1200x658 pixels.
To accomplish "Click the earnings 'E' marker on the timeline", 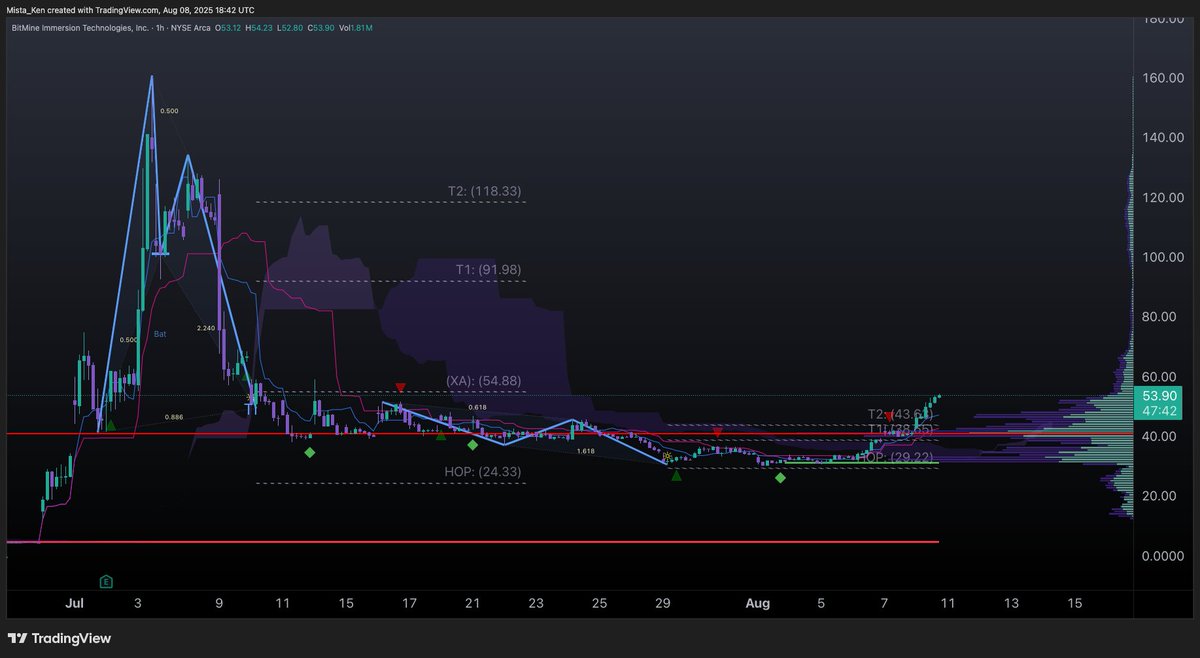I will click(105, 580).
